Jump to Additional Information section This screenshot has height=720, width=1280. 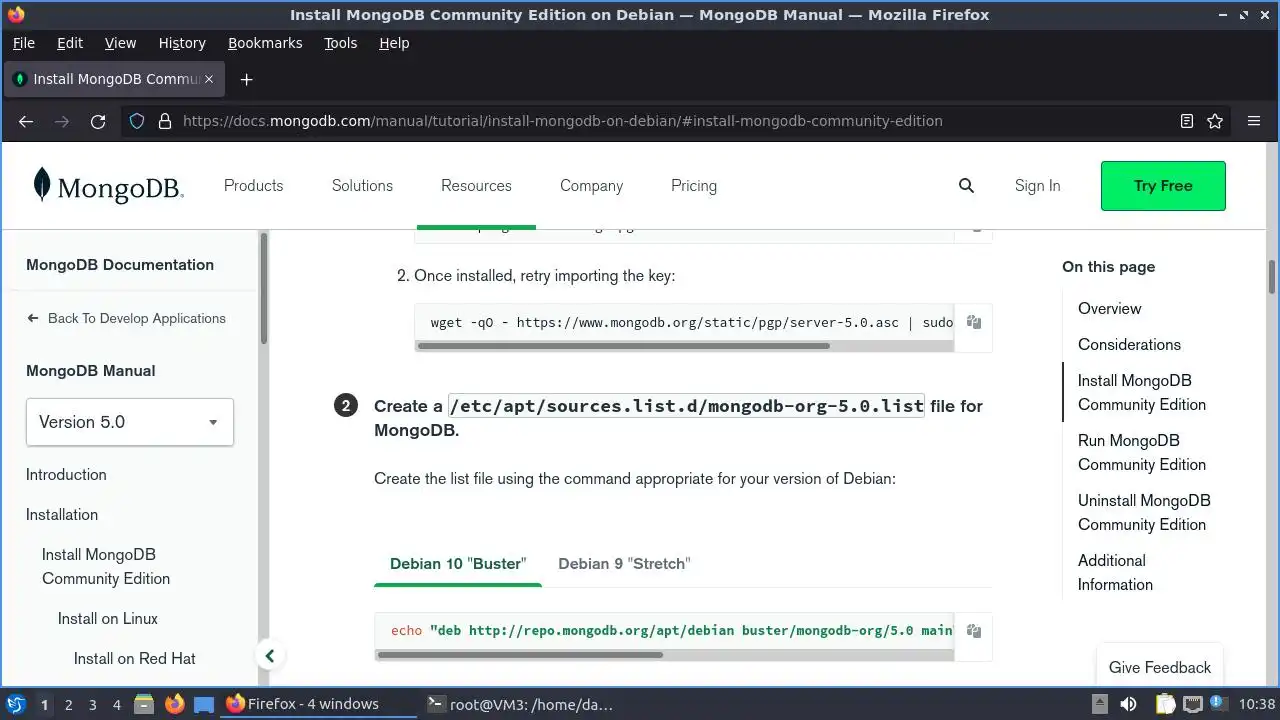coord(1115,573)
